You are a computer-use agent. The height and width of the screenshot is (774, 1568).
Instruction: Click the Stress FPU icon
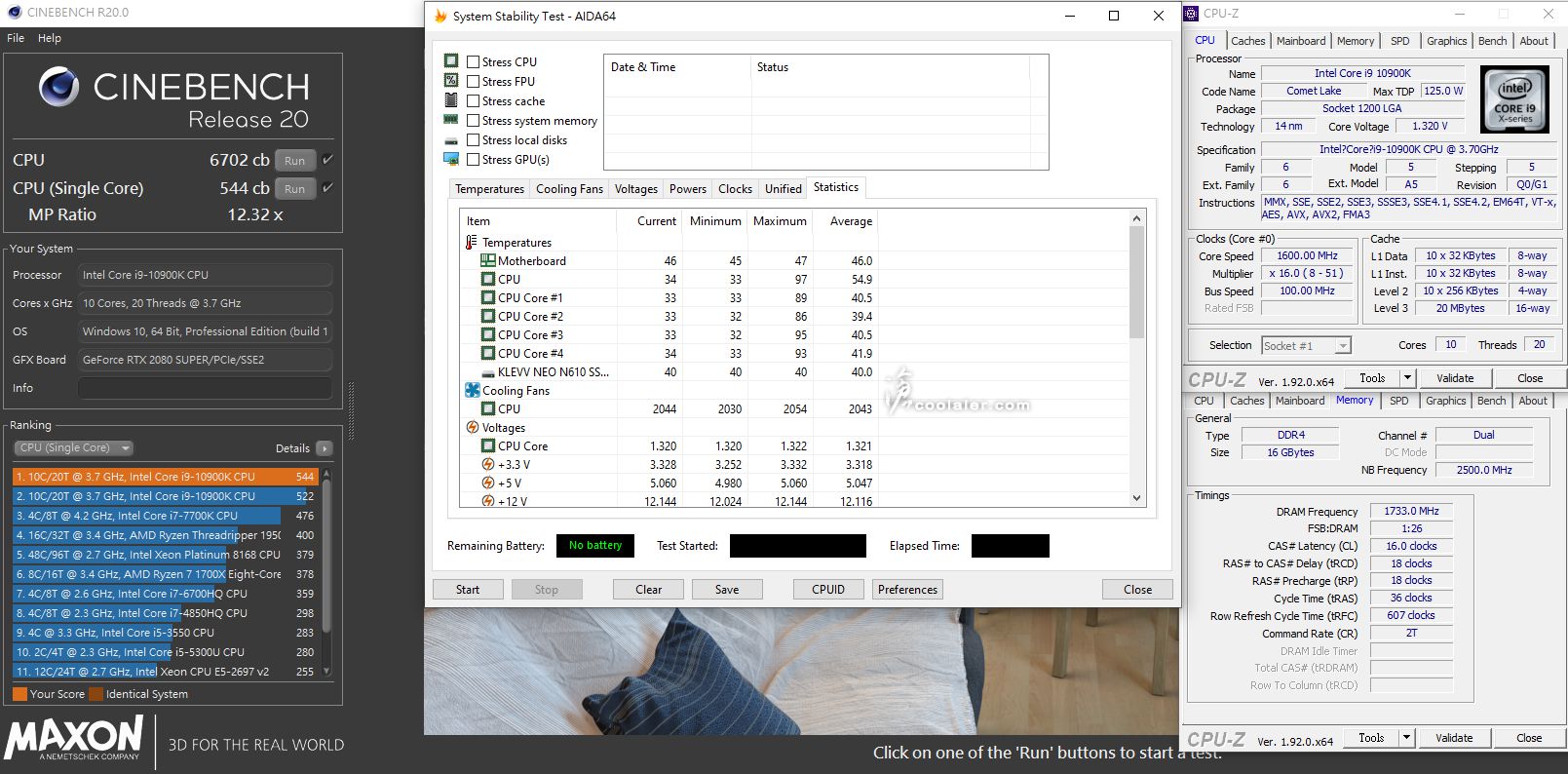451,80
